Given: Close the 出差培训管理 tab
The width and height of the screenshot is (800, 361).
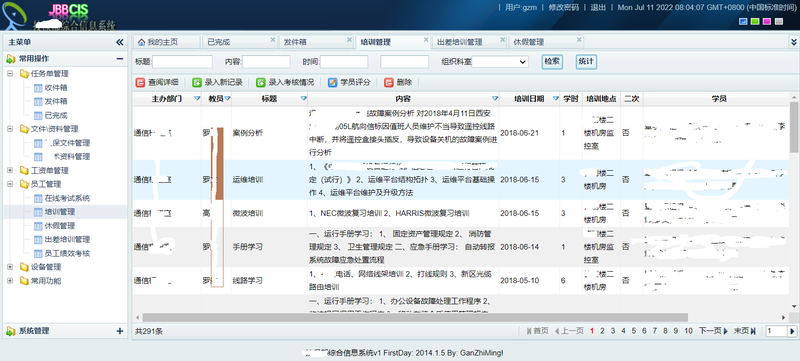Looking at the screenshot, I should pos(503,39).
